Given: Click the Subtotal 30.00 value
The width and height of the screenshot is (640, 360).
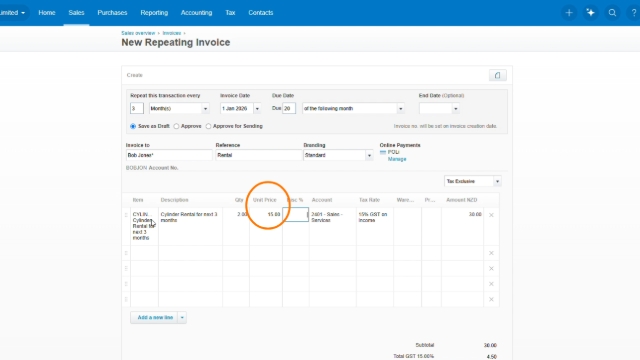Looking at the screenshot, I should [x=490, y=345].
